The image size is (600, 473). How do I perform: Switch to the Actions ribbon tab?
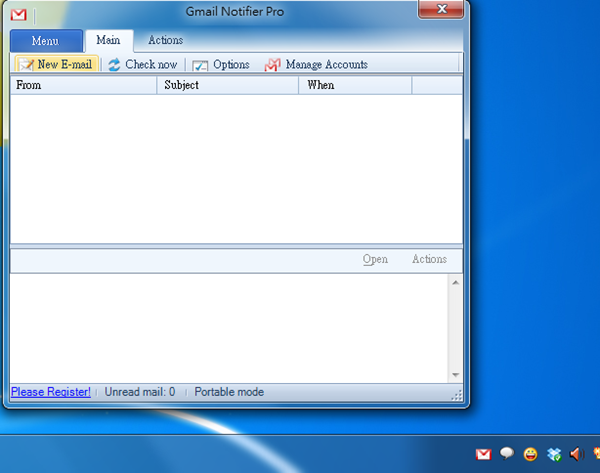165,41
